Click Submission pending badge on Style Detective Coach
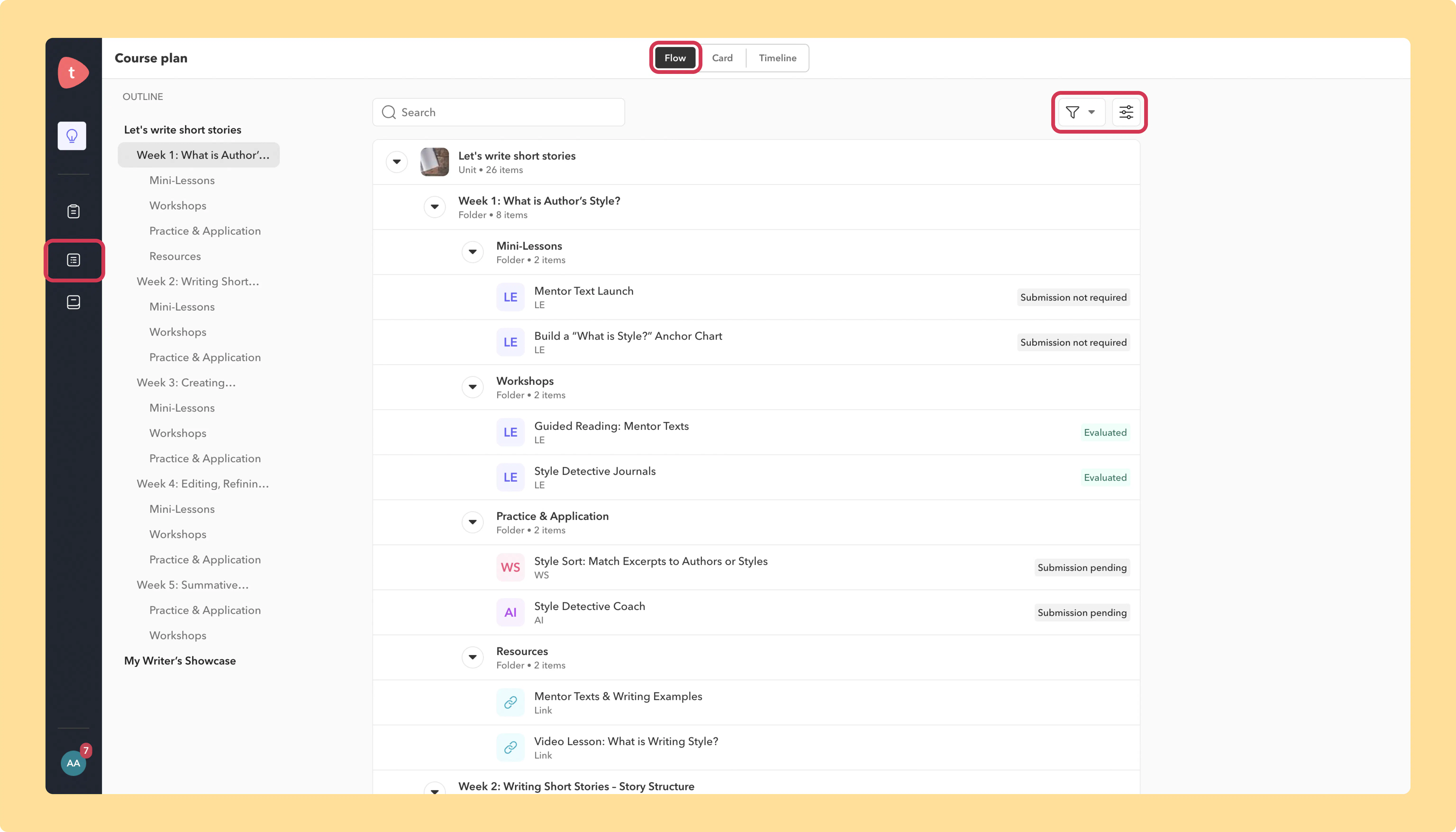1456x832 pixels. pyautogui.click(x=1082, y=613)
